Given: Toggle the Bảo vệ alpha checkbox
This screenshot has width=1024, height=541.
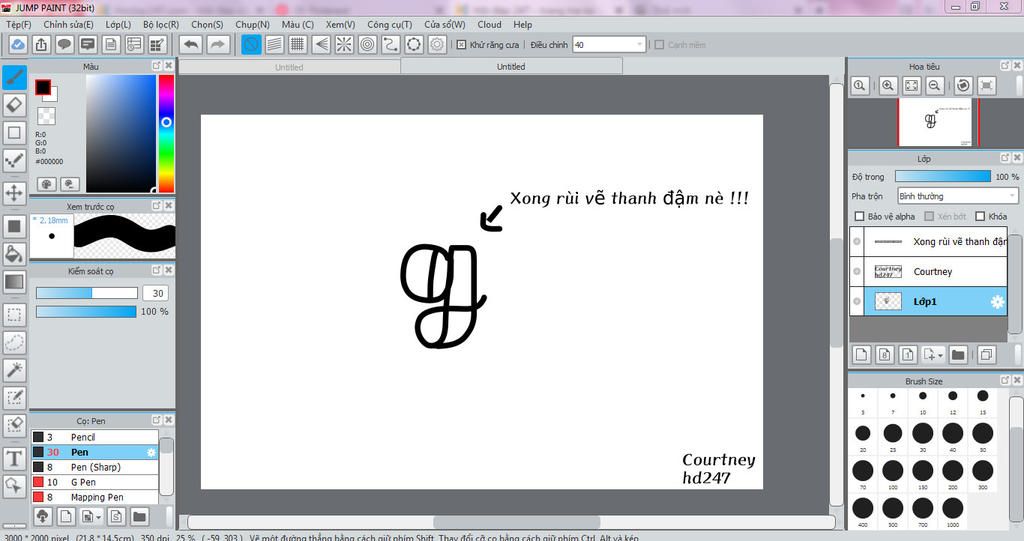Looking at the screenshot, I should 859,216.
